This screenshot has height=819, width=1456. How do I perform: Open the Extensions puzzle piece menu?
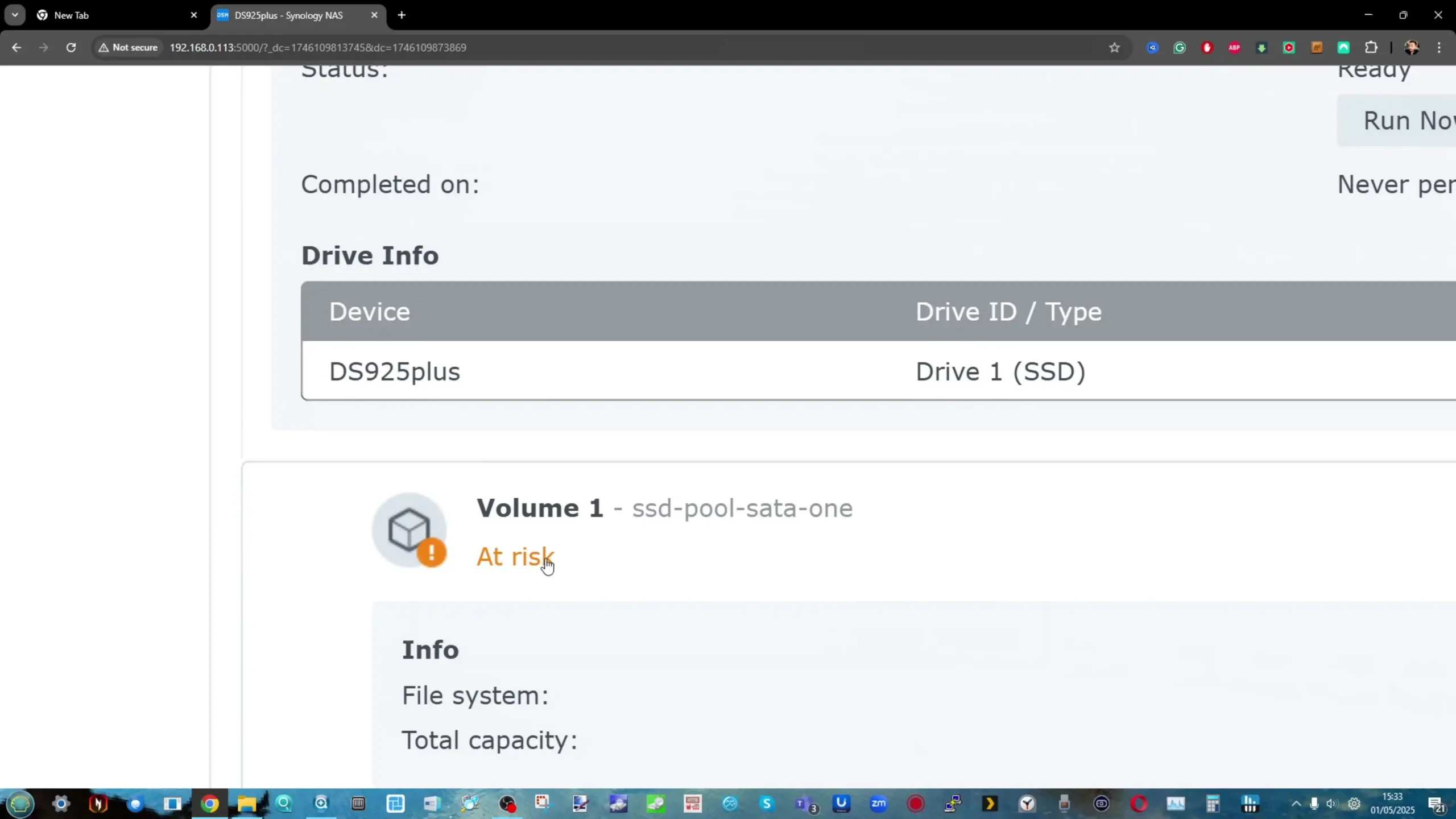pyautogui.click(x=1371, y=47)
